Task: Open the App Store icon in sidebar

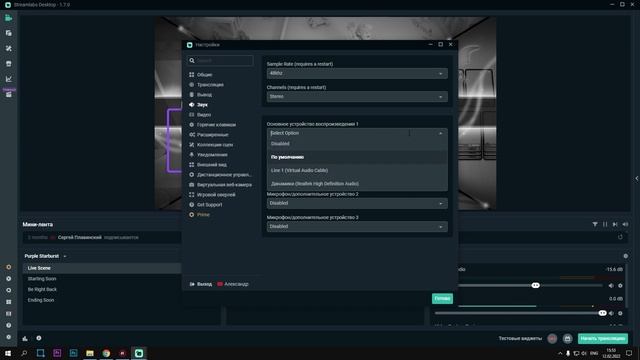Action: click(9, 64)
